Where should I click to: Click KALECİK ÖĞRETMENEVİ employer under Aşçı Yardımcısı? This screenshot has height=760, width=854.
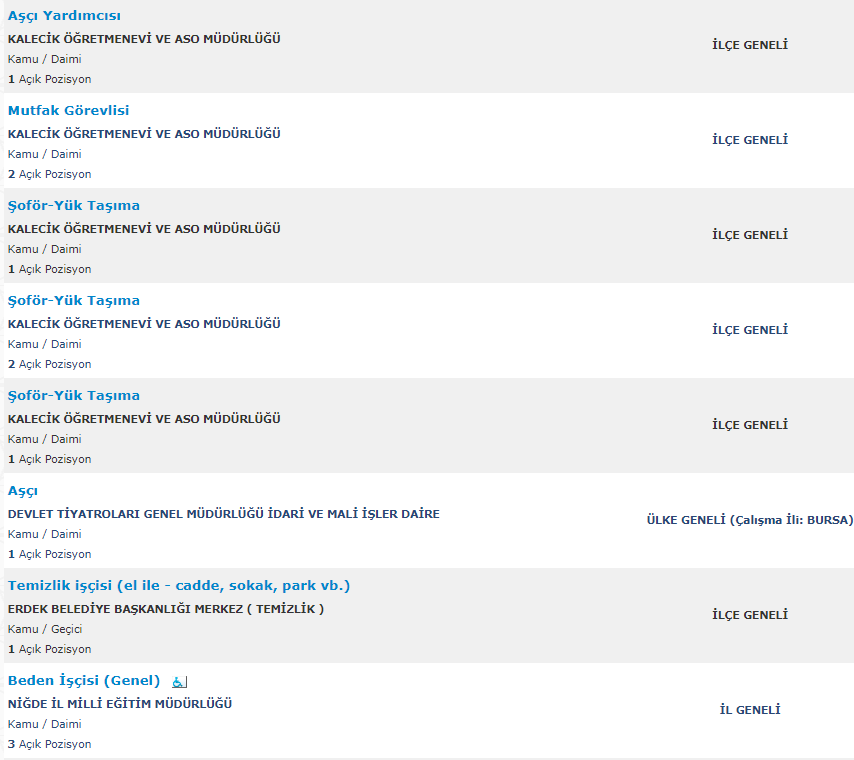point(144,39)
